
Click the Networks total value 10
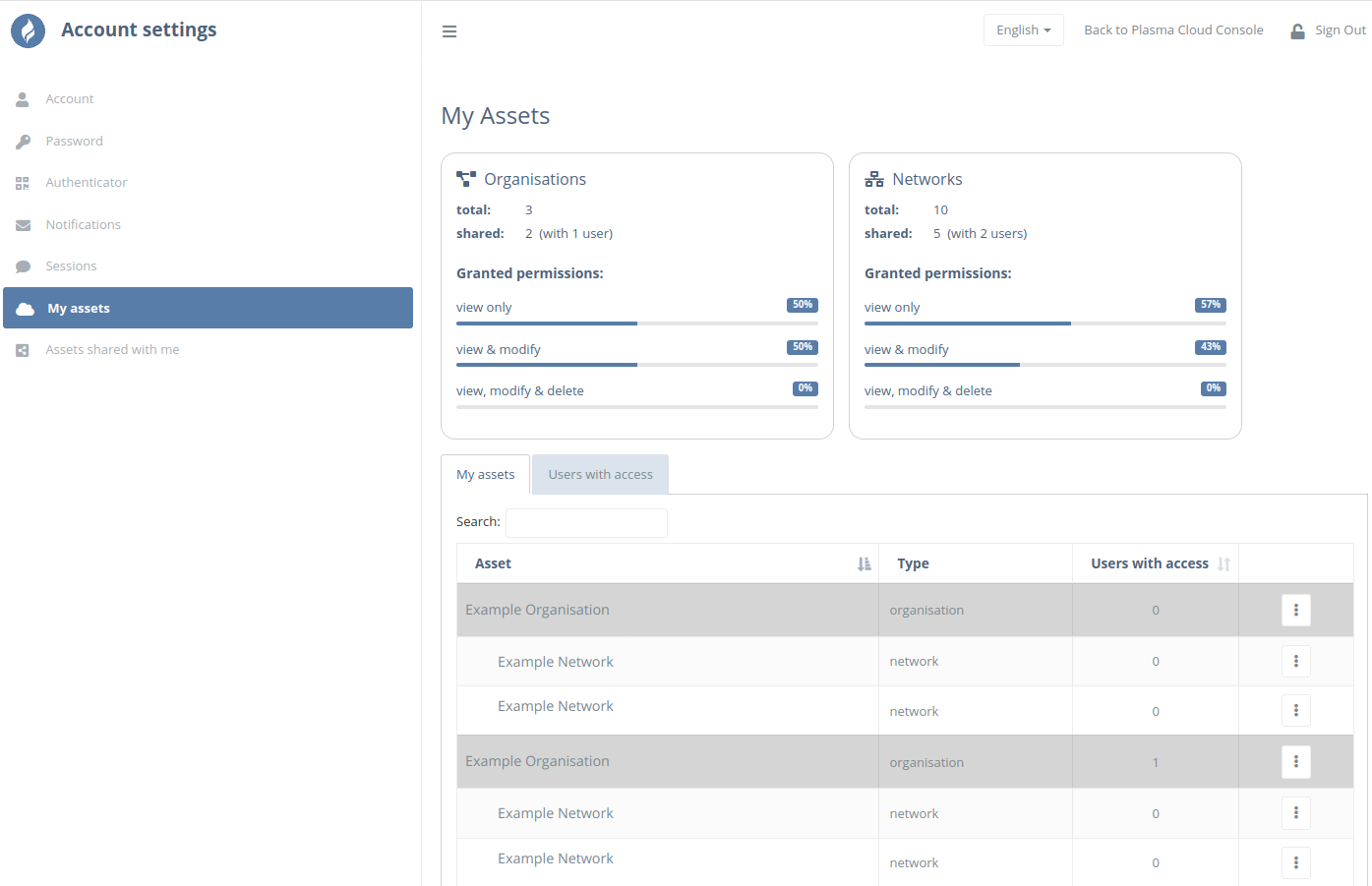[941, 210]
